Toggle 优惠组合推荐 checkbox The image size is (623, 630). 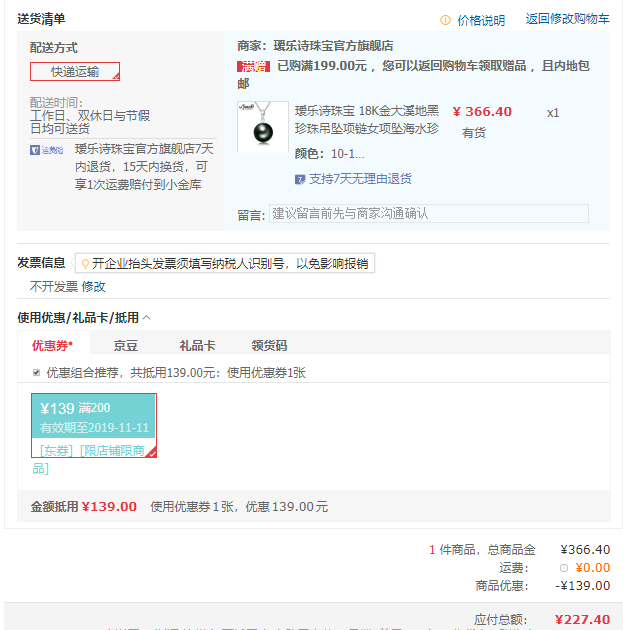pos(37,372)
